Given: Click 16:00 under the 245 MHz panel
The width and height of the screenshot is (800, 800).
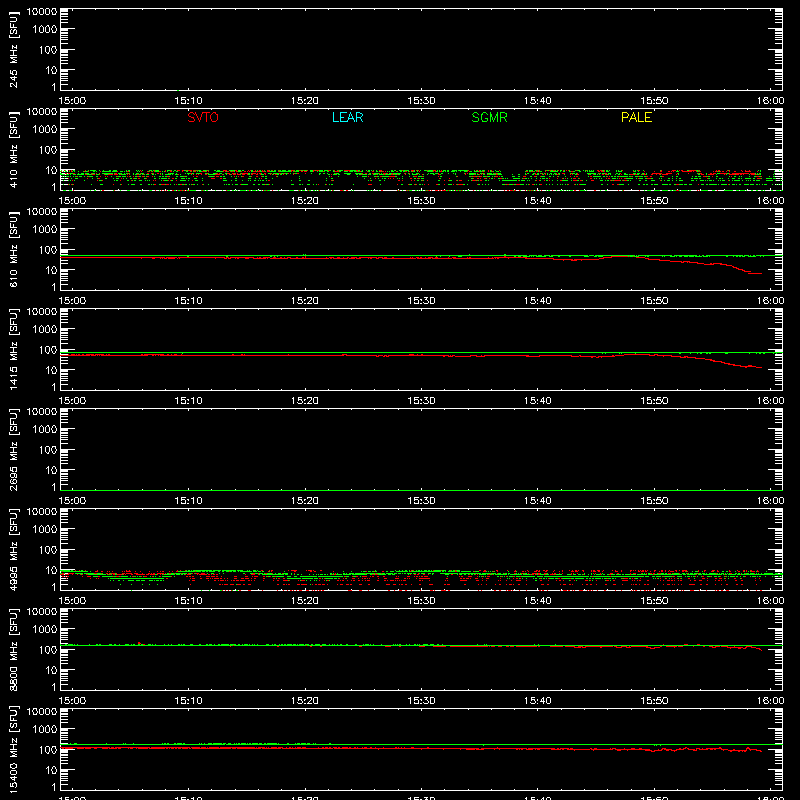Looking at the screenshot, I should pos(770,101).
